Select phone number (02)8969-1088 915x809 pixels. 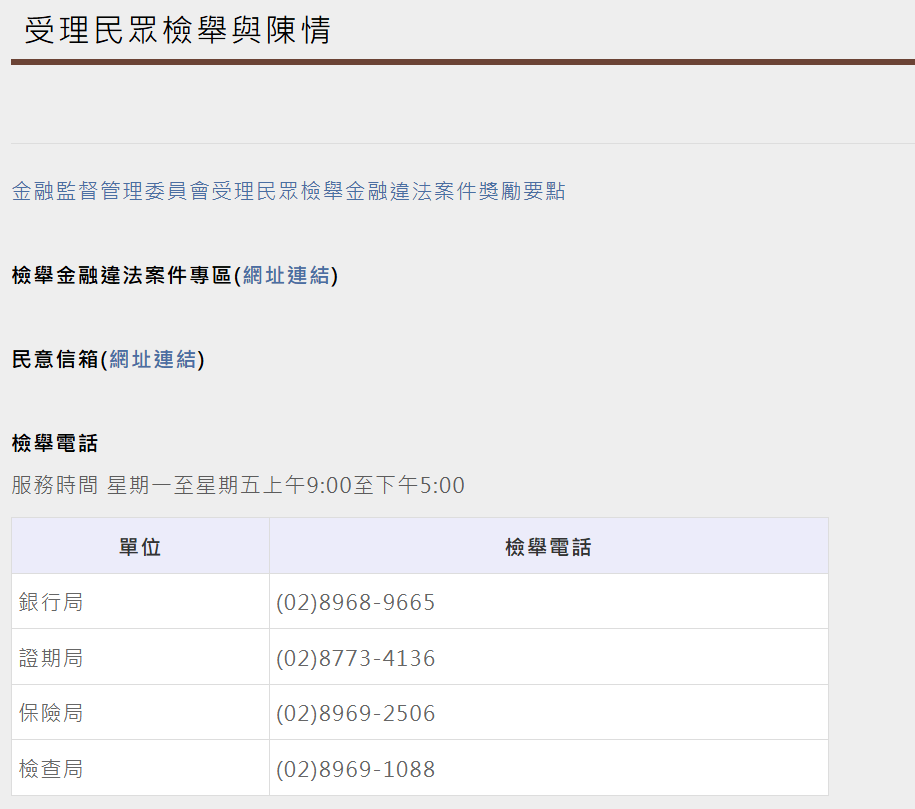coord(355,769)
